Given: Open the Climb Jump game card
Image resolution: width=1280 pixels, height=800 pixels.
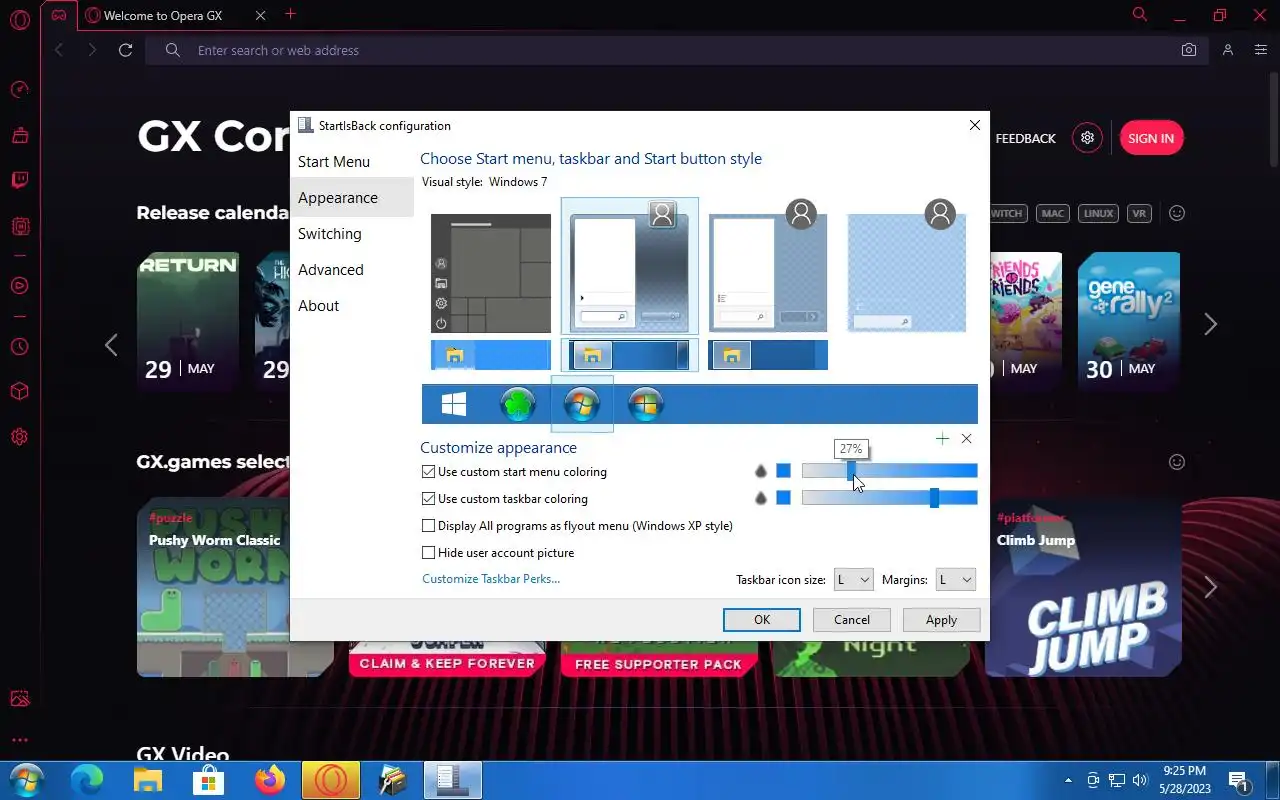Looking at the screenshot, I should tap(1083, 587).
